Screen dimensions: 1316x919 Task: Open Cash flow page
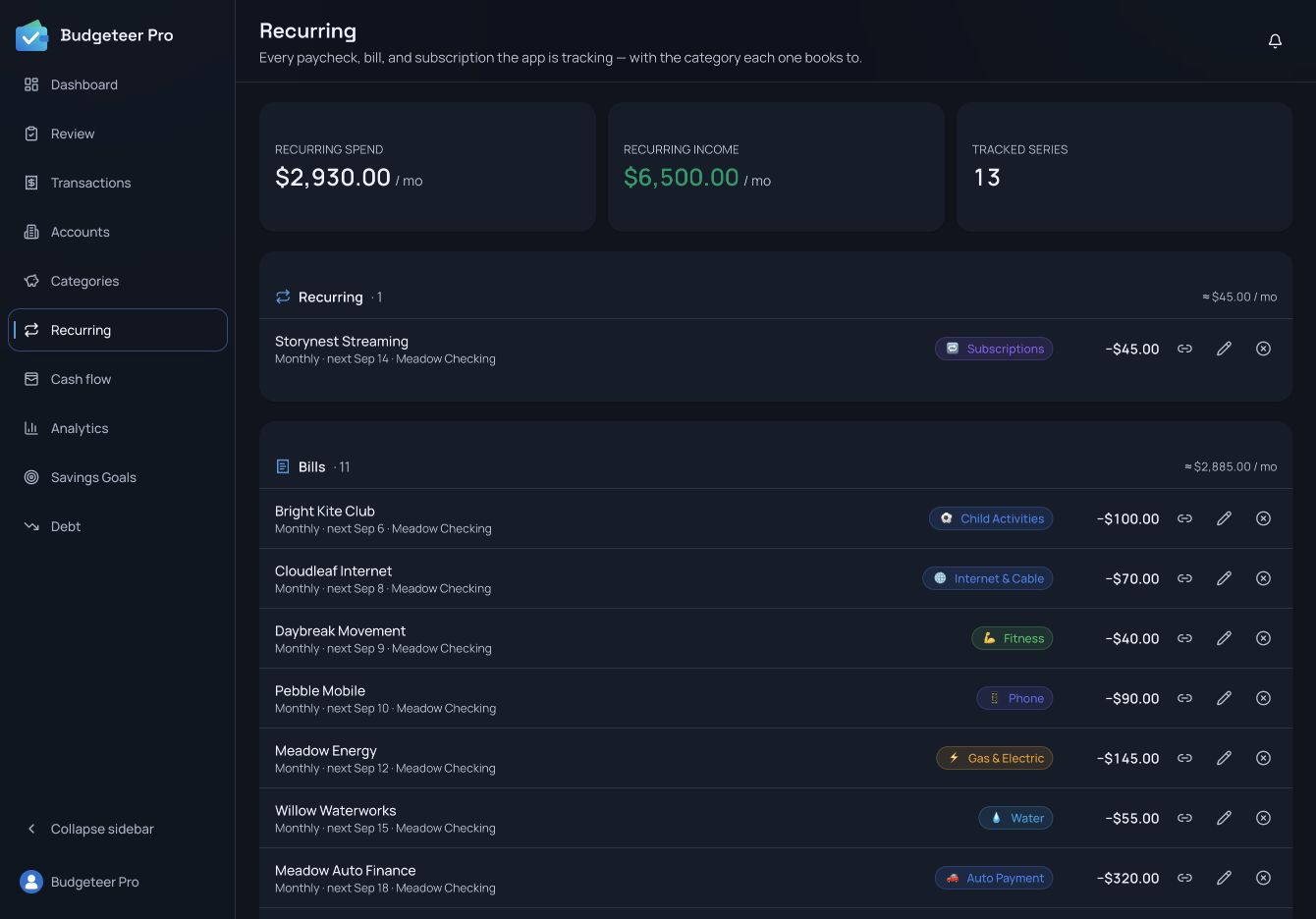coord(118,379)
